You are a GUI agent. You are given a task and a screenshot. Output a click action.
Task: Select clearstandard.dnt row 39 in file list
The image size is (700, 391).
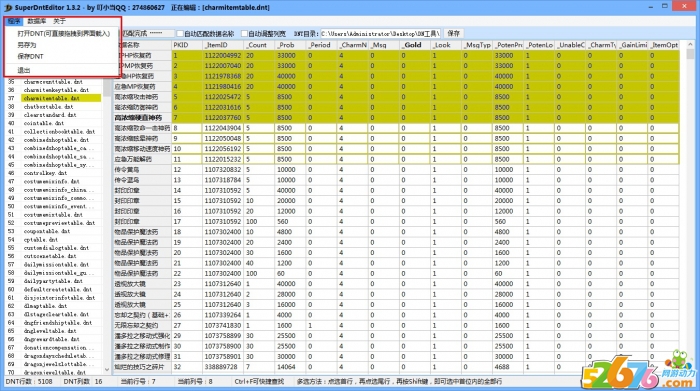coord(50,115)
